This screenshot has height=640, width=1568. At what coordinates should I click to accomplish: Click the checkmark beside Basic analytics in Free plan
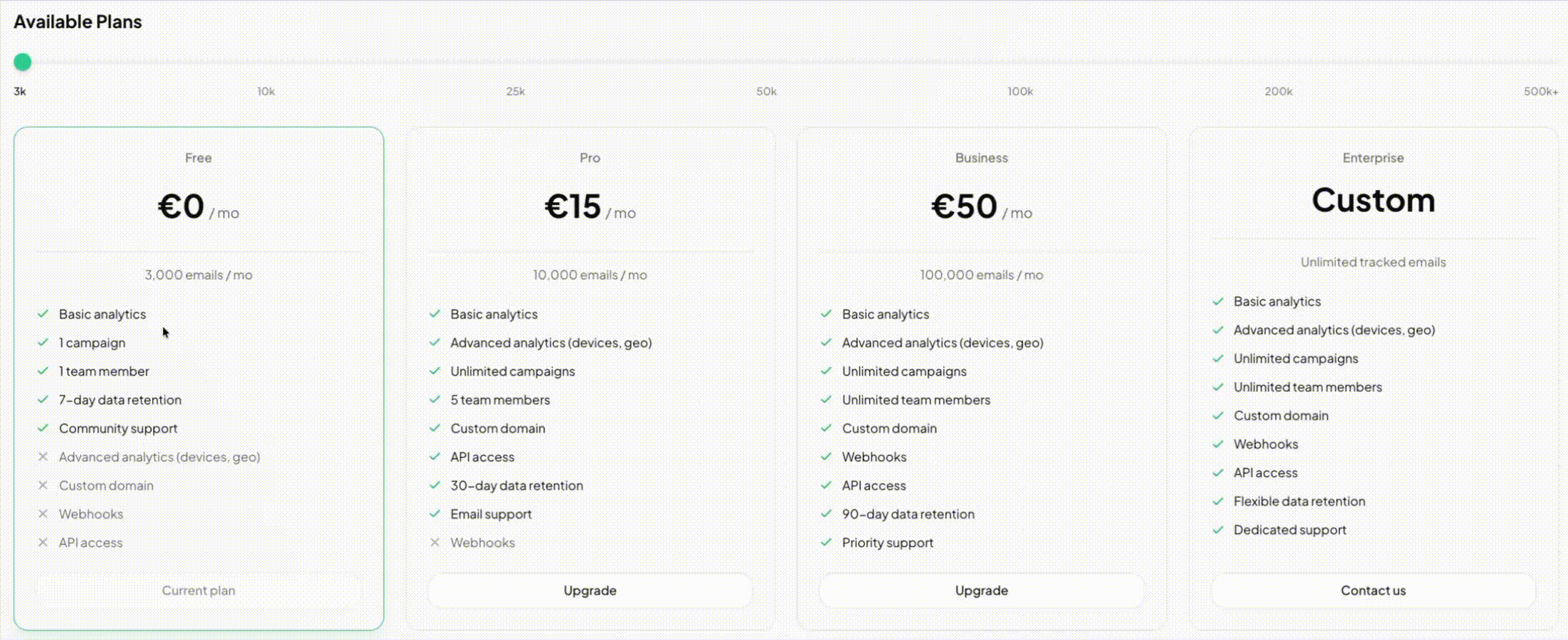(x=43, y=314)
